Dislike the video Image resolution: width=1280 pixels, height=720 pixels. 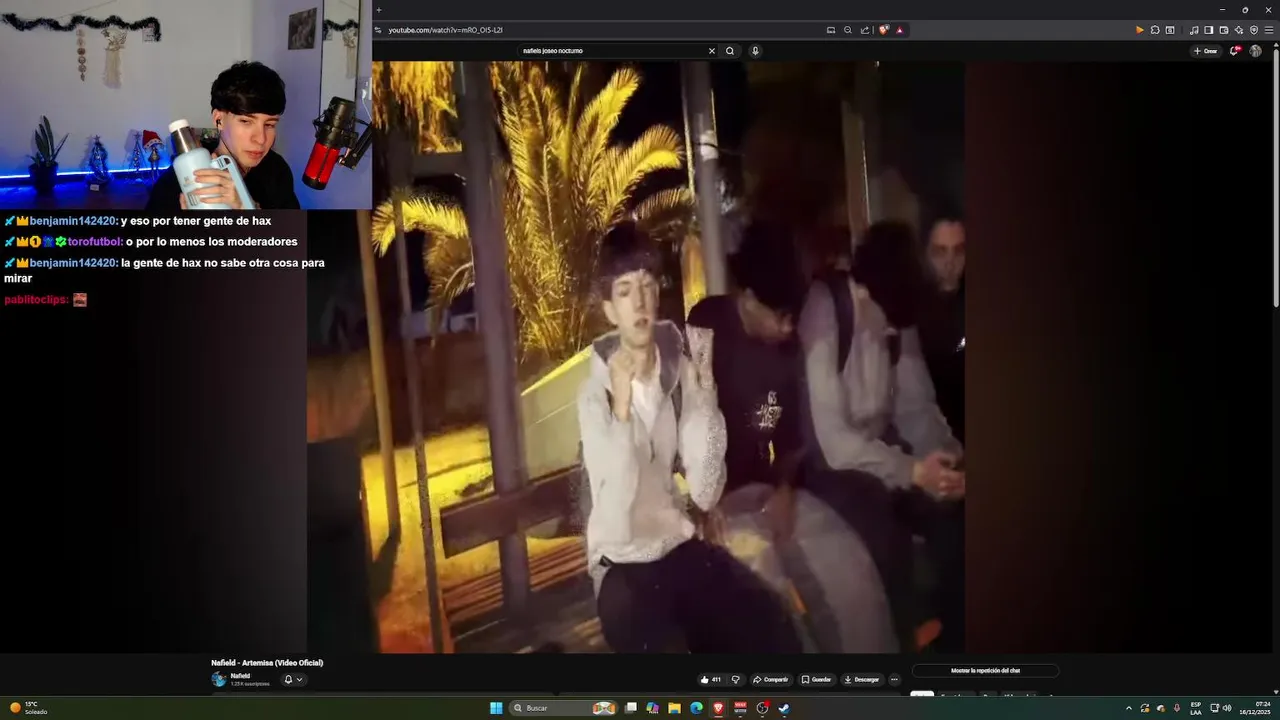(735, 679)
